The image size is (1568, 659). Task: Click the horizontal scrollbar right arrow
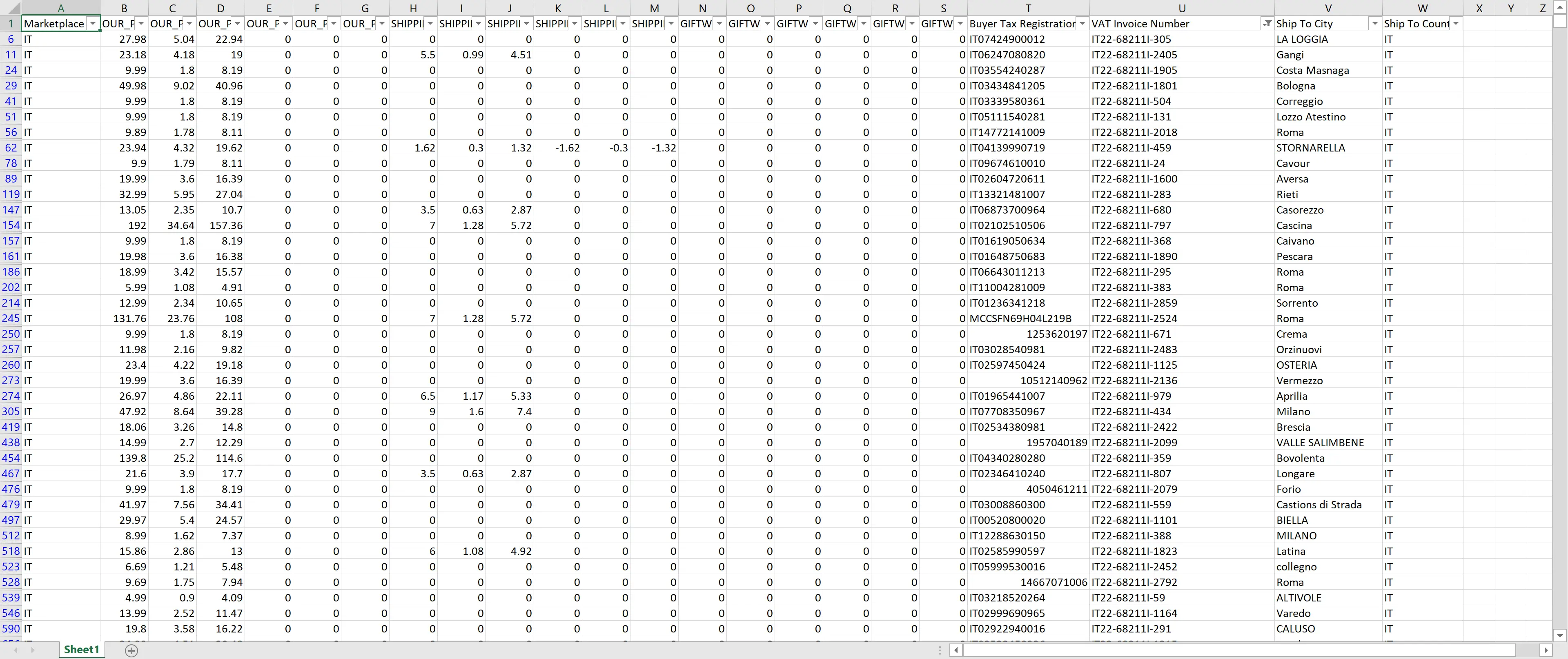tap(1546, 650)
